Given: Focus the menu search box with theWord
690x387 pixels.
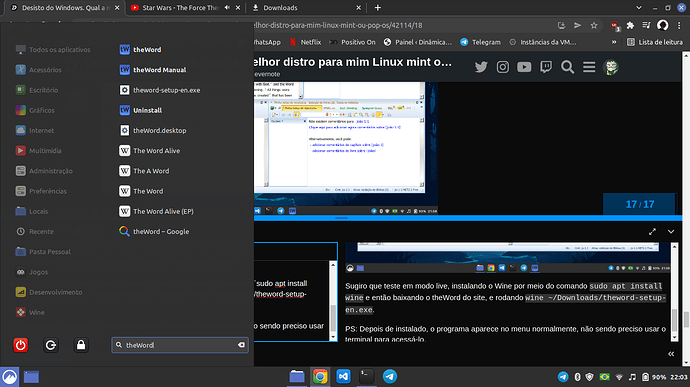Looking at the screenshot, I should point(180,345).
